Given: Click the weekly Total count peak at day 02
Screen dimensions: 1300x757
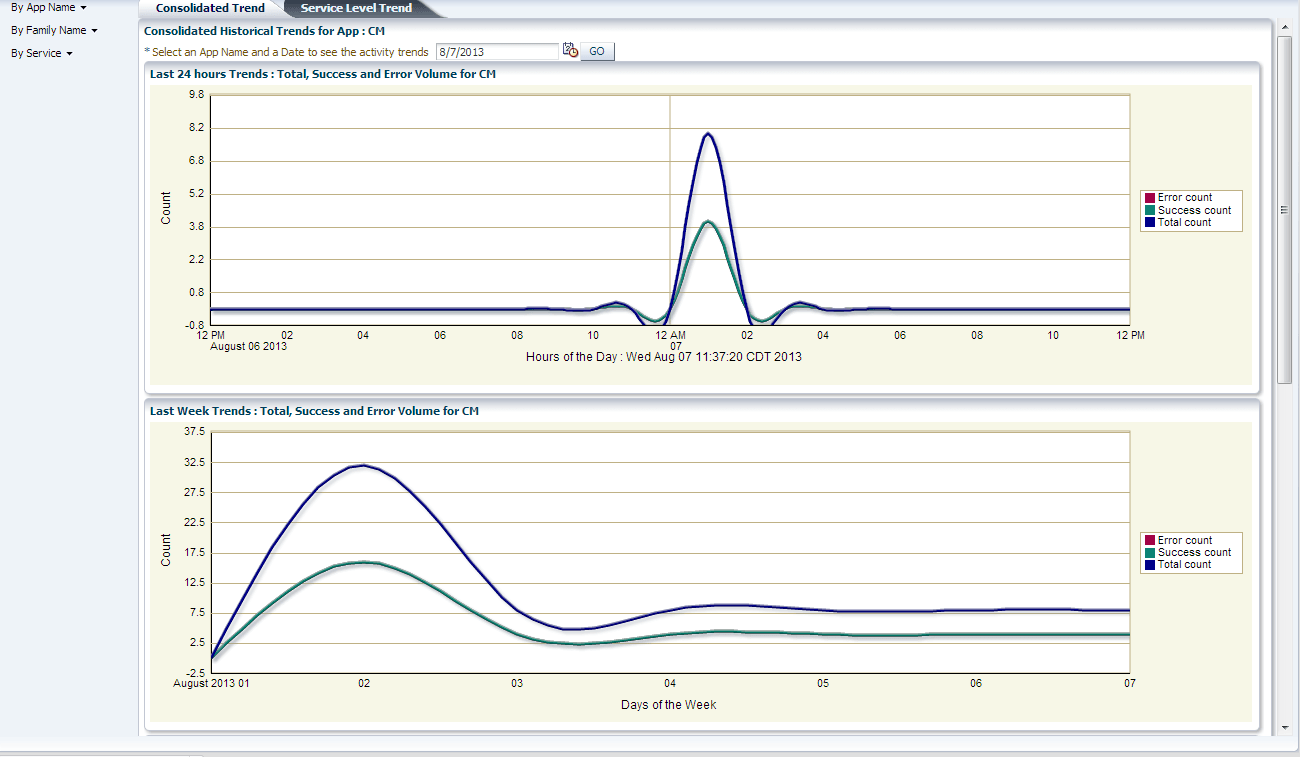Looking at the screenshot, I should point(364,465).
